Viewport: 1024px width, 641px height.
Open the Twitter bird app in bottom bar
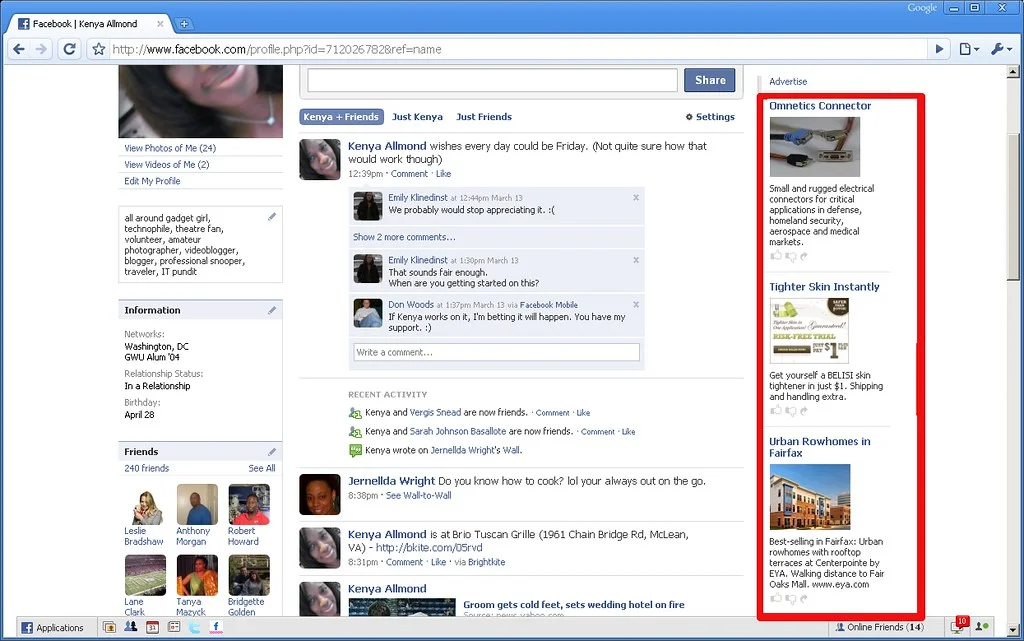tap(195, 627)
